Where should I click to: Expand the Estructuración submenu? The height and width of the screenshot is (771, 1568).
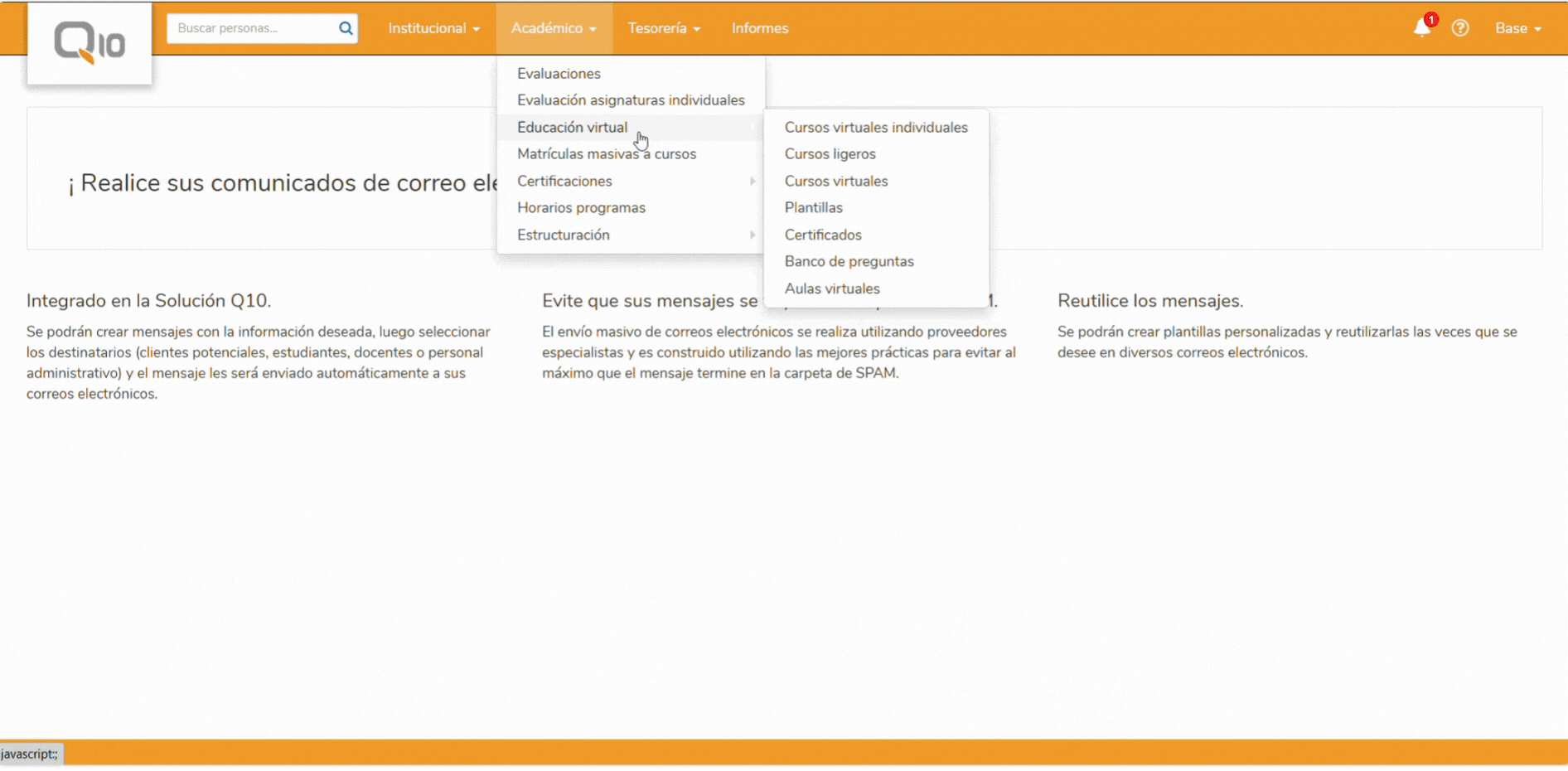(x=564, y=235)
